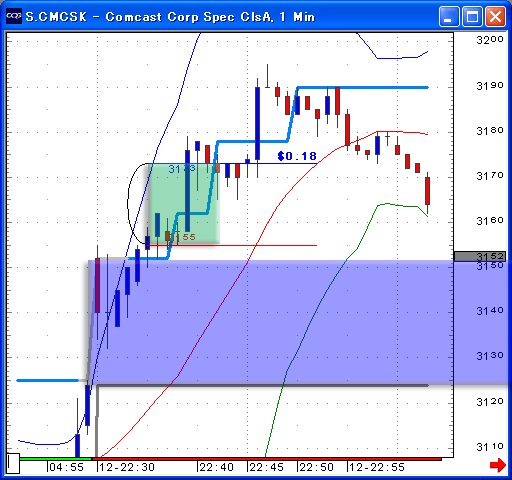The width and height of the screenshot is (512, 480).
Task: Close the Comcast chart window
Action: pos(495,16)
